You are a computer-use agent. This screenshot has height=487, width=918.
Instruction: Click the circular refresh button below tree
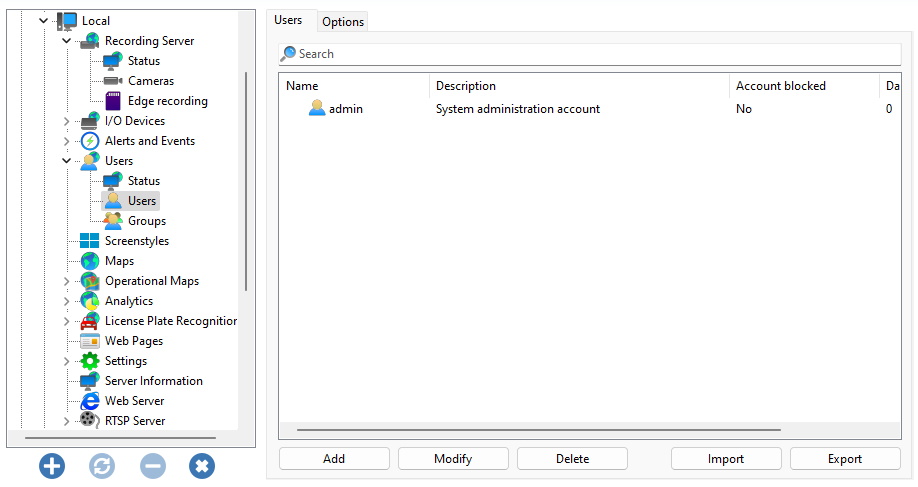point(102,467)
